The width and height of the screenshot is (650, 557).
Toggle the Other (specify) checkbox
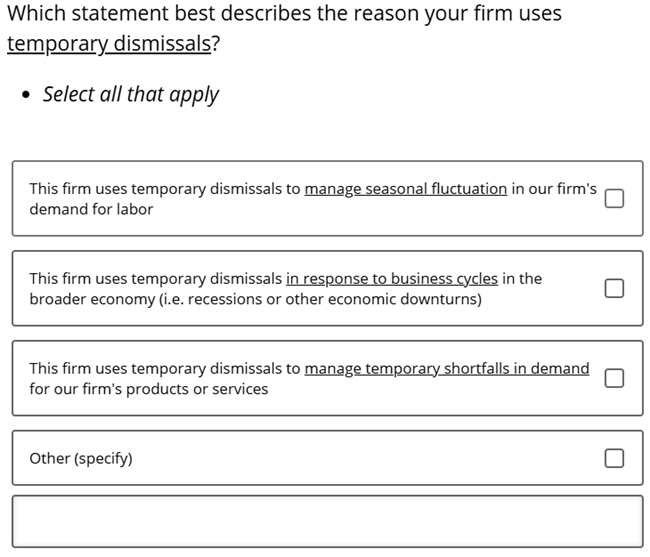[614, 458]
